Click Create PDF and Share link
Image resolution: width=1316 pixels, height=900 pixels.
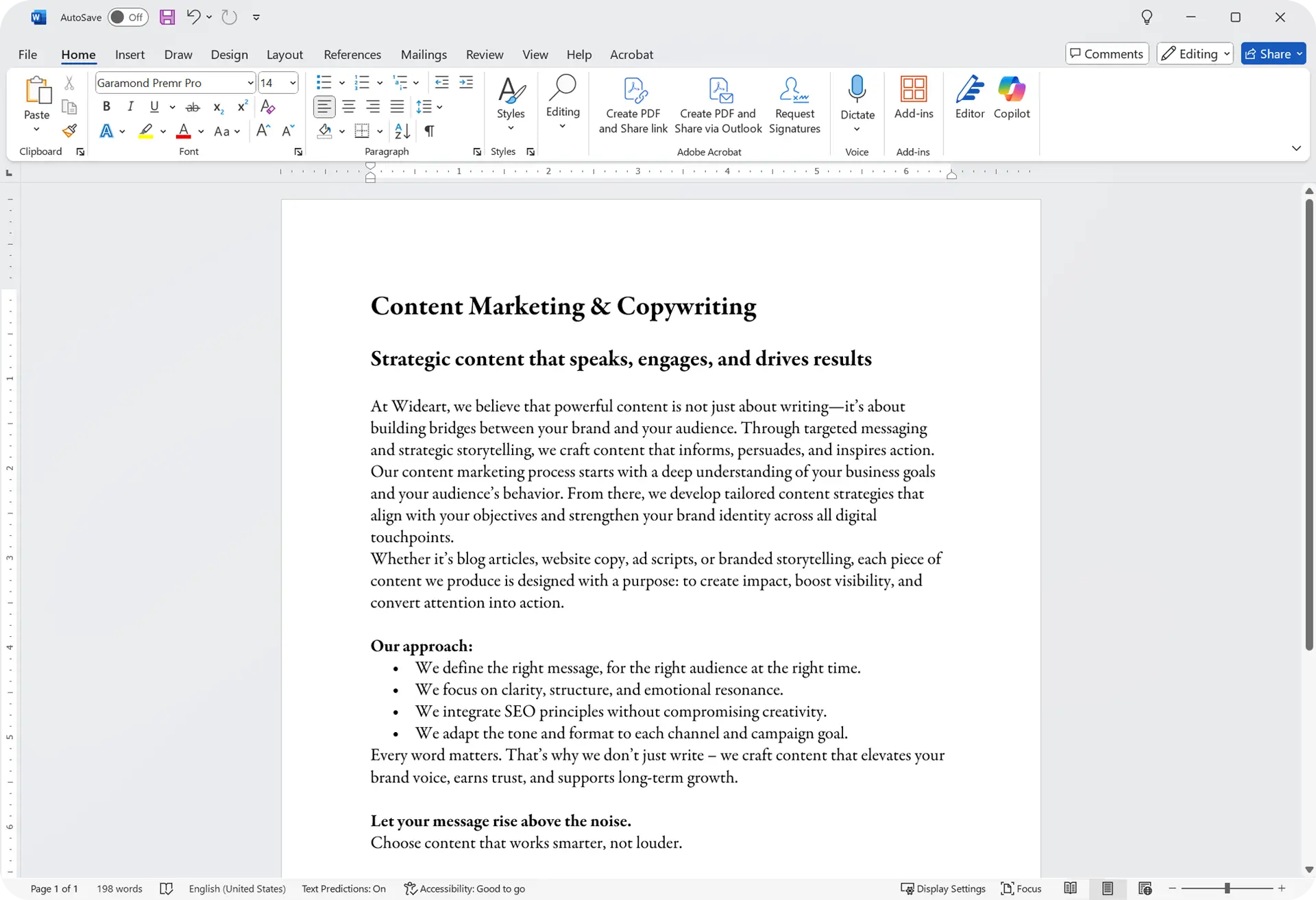point(633,106)
